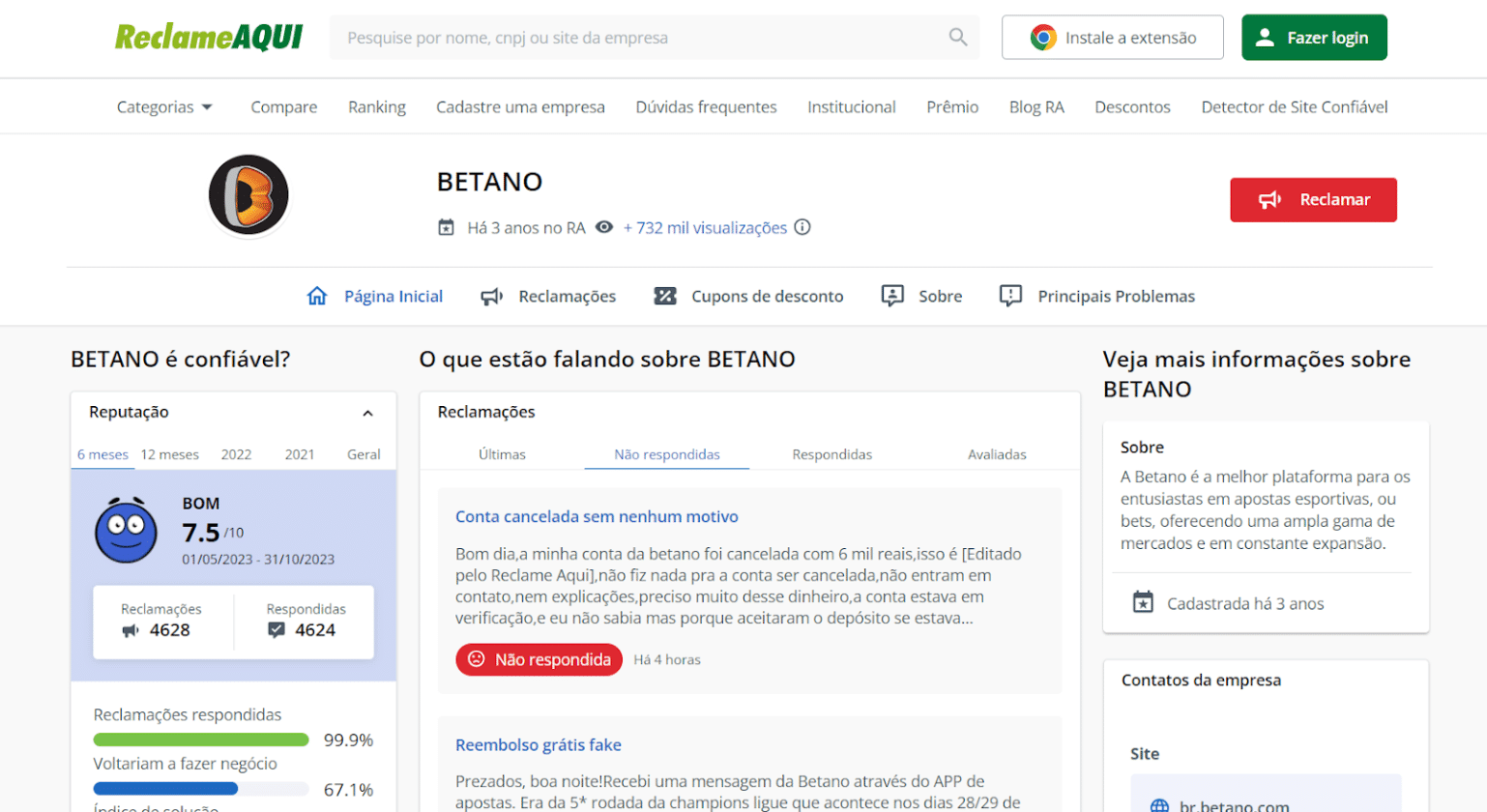The width and height of the screenshot is (1487, 812).
Task: Switch to Não respondidas tab
Action: 667,454
